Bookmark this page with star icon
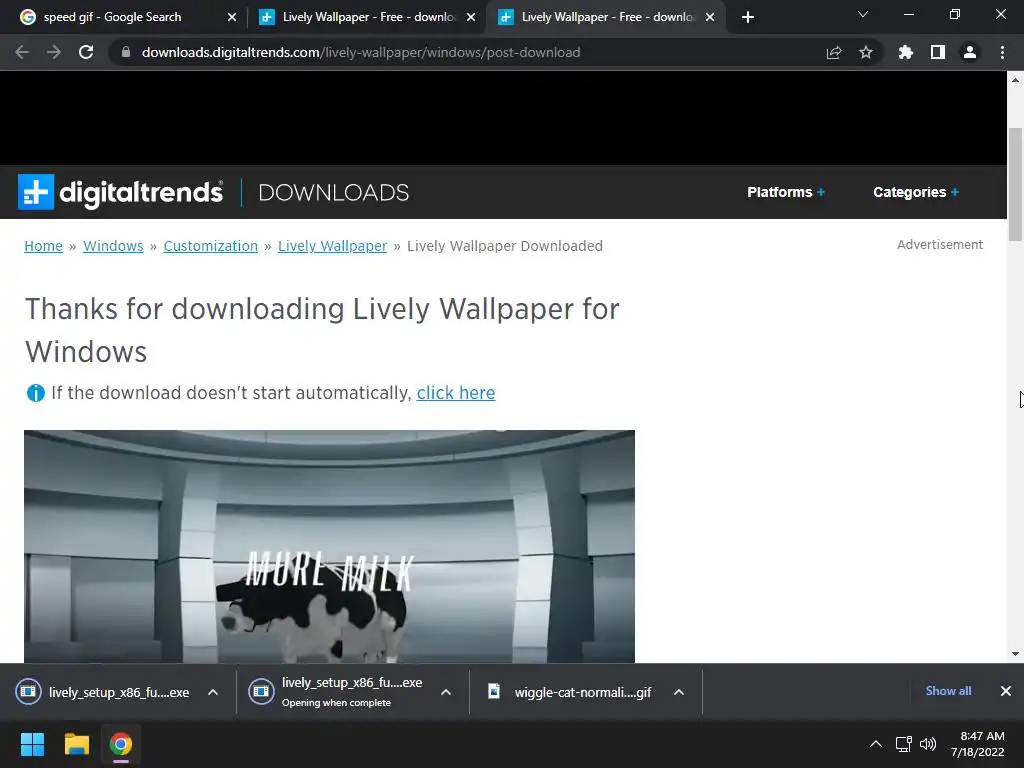Screen dimensions: 1024x768 point(866,52)
